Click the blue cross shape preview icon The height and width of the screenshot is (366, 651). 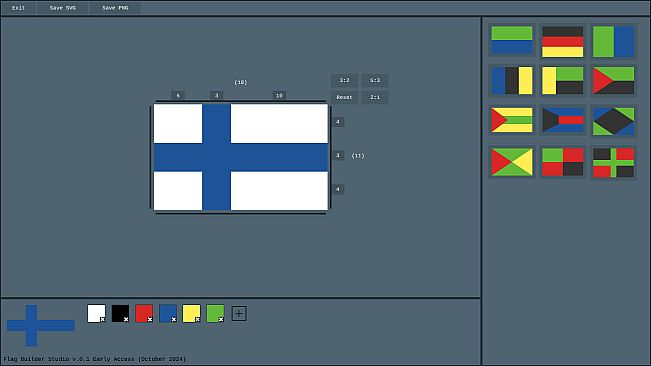tap(41, 325)
